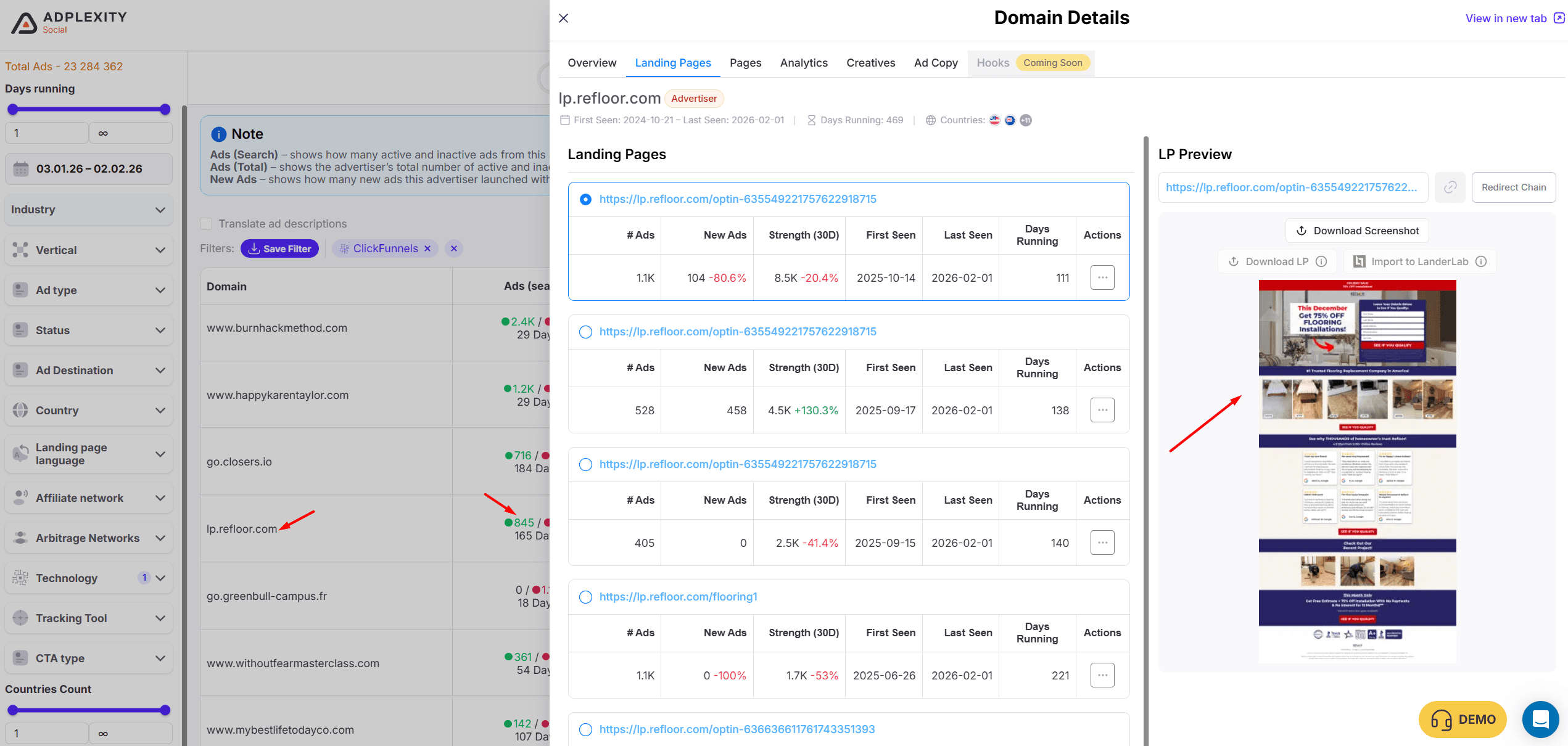The image size is (1568, 746).
Task: Enable Translate ad descriptions checkbox
Action: tap(207, 224)
